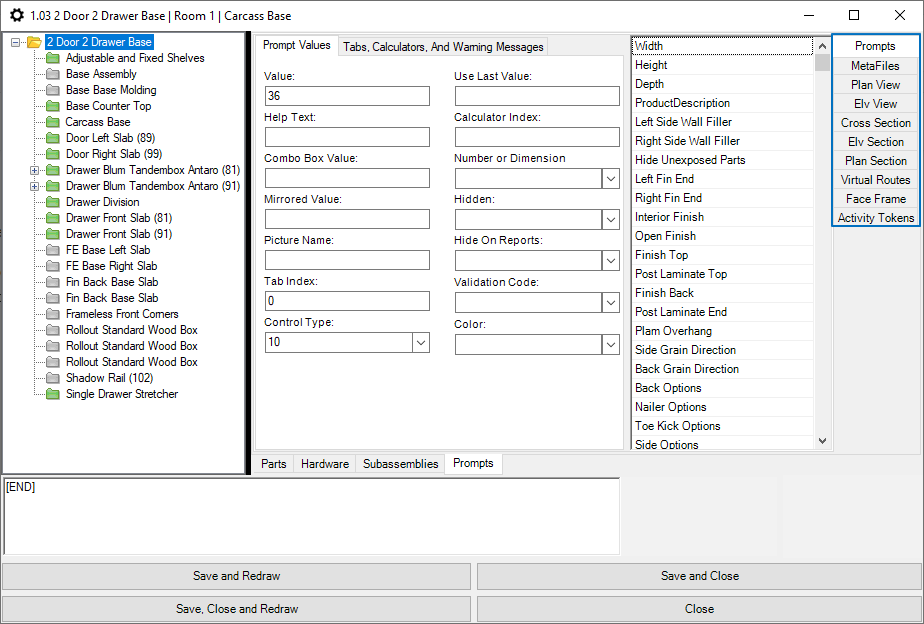Switch to Tabs, Calculators, And Warning Messages tab
The image size is (924, 624).
[443, 47]
